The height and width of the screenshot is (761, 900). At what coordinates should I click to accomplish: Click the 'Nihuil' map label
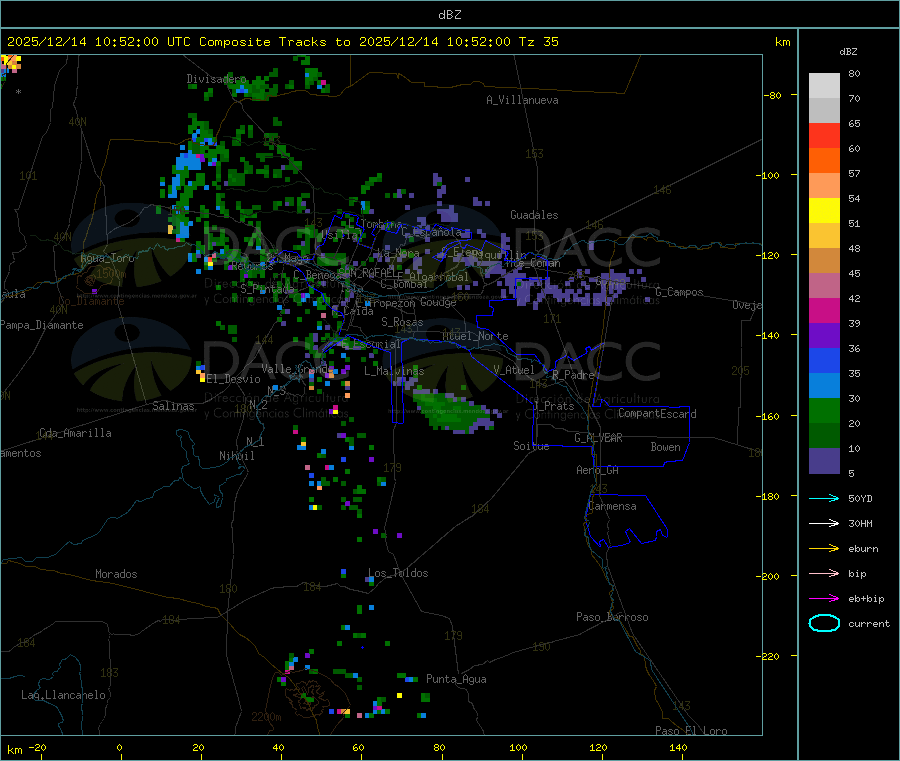click(x=237, y=456)
